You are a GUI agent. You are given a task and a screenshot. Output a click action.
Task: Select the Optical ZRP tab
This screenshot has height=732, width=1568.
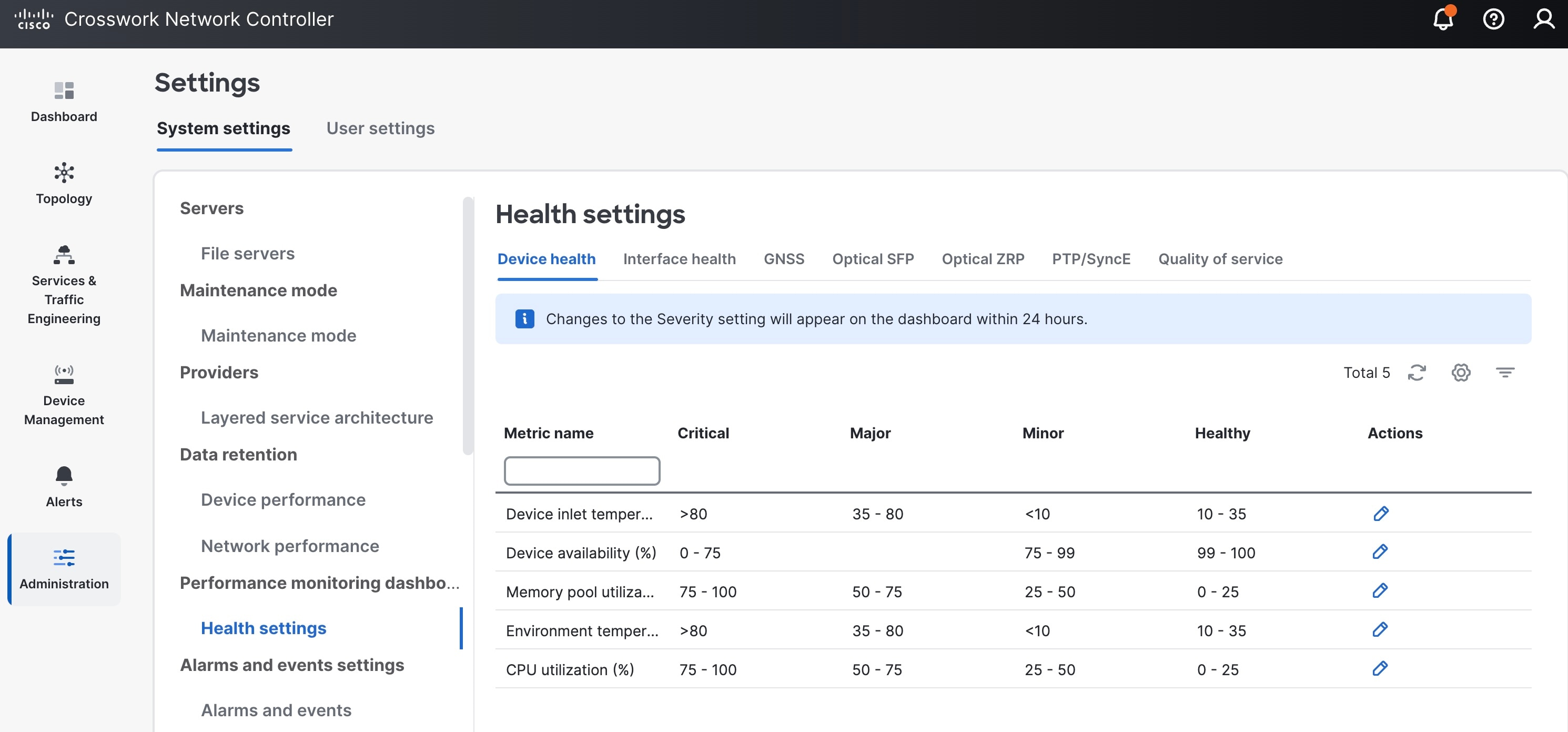983,259
